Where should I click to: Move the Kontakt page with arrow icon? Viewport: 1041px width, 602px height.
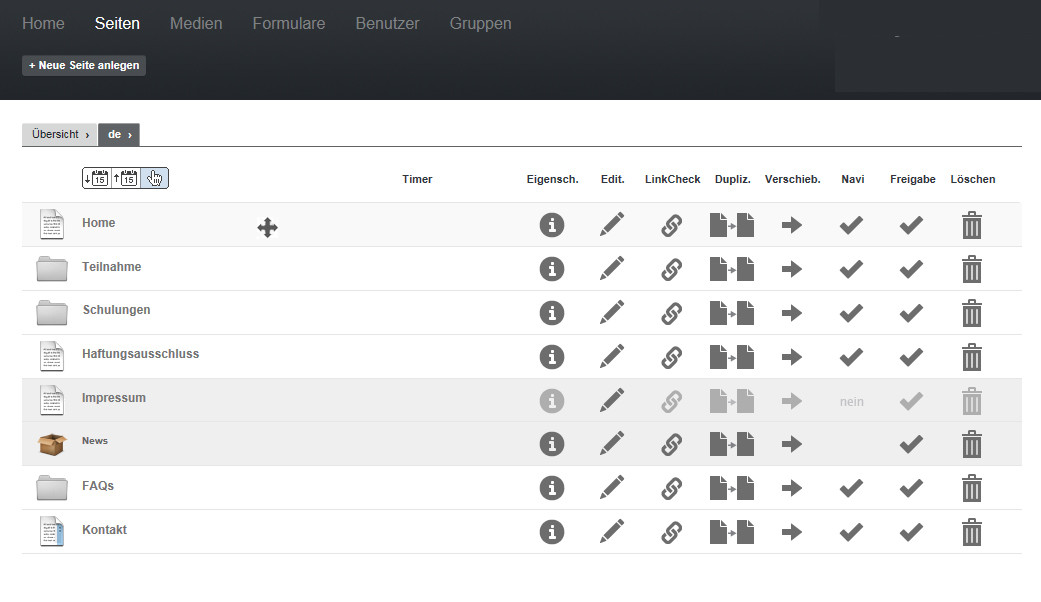(x=792, y=533)
